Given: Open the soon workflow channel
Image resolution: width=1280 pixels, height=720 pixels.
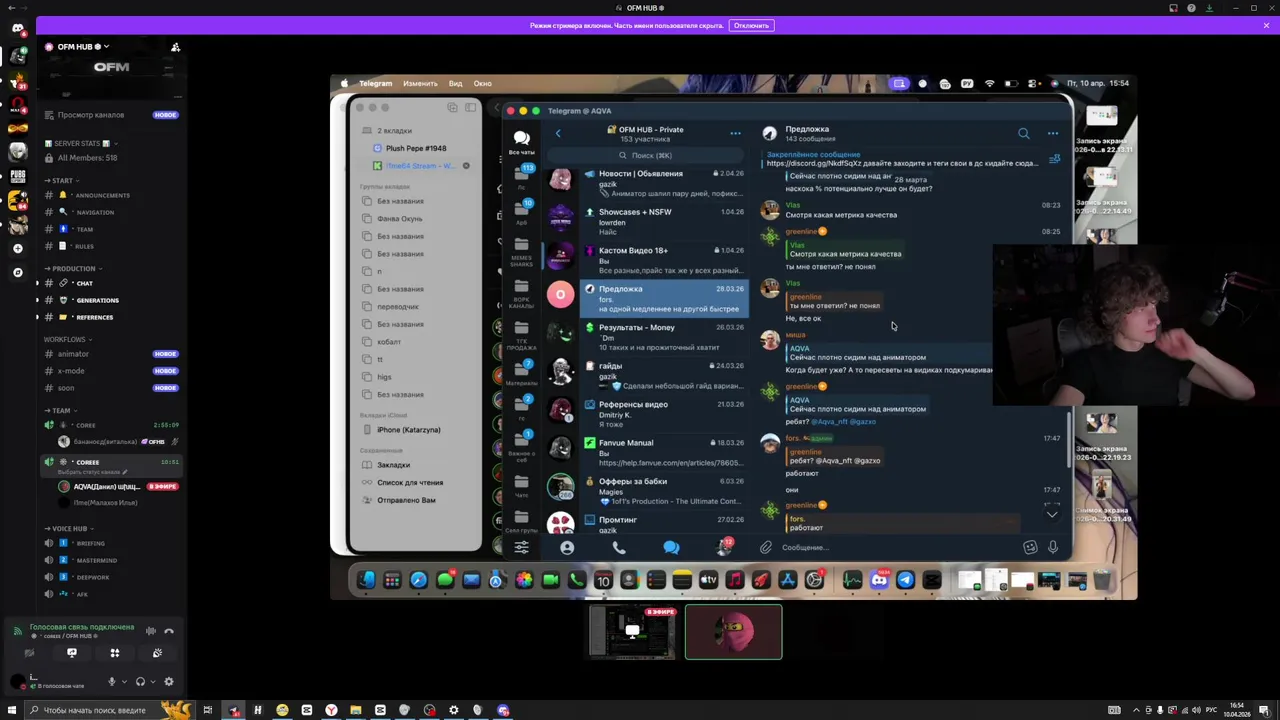Looking at the screenshot, I should tap(110, 388).
